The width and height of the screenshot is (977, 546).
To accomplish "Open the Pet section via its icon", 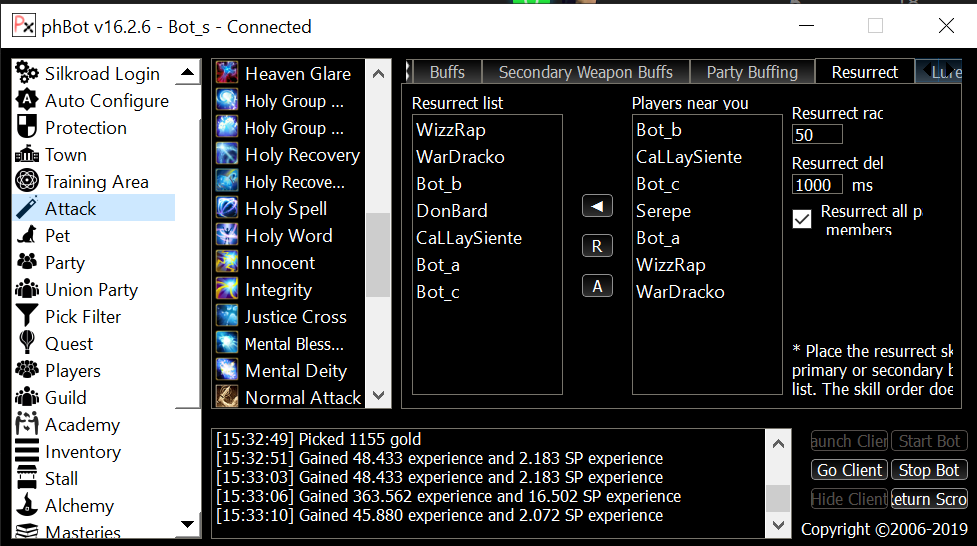I will click(x=27, y=236).
